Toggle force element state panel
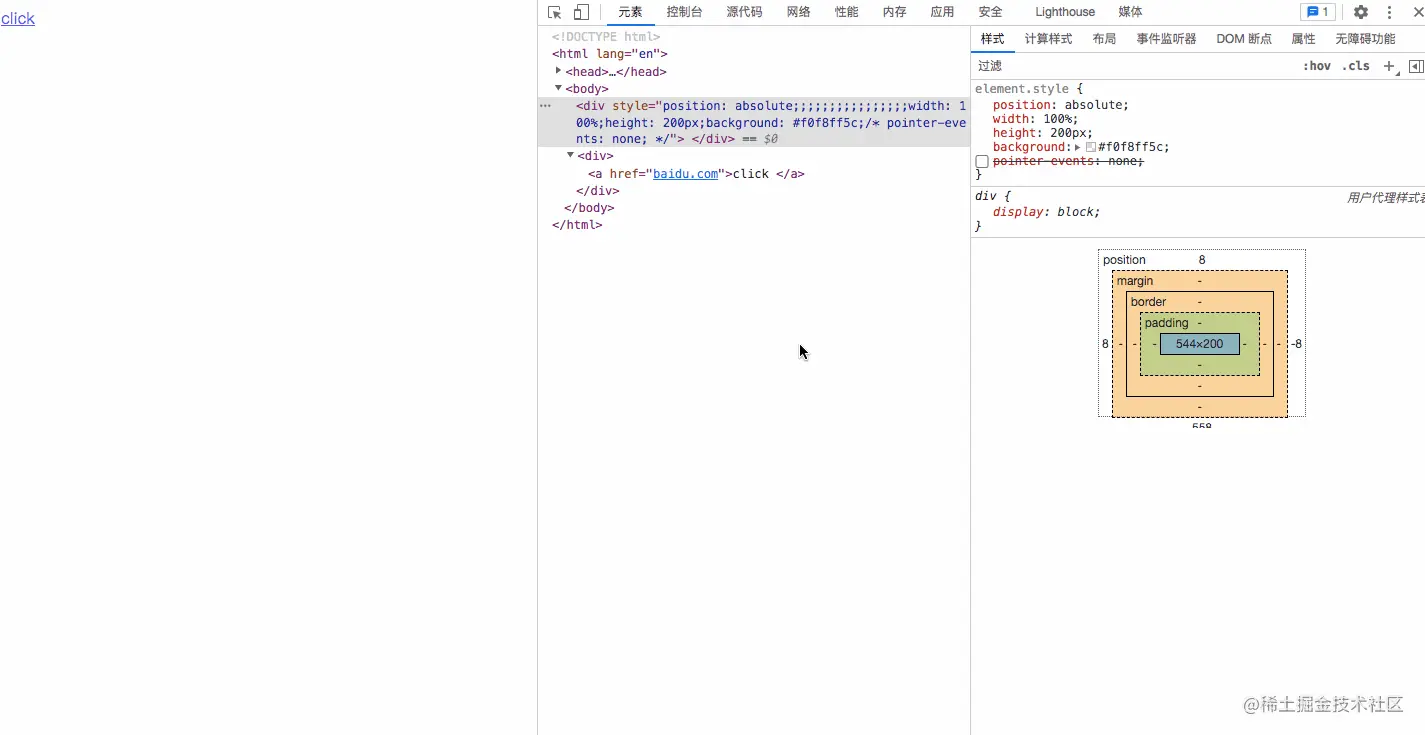Image resolution: width=1425 pixels, height=735 pixels. pyautogui.click(x=1317, y=66)
